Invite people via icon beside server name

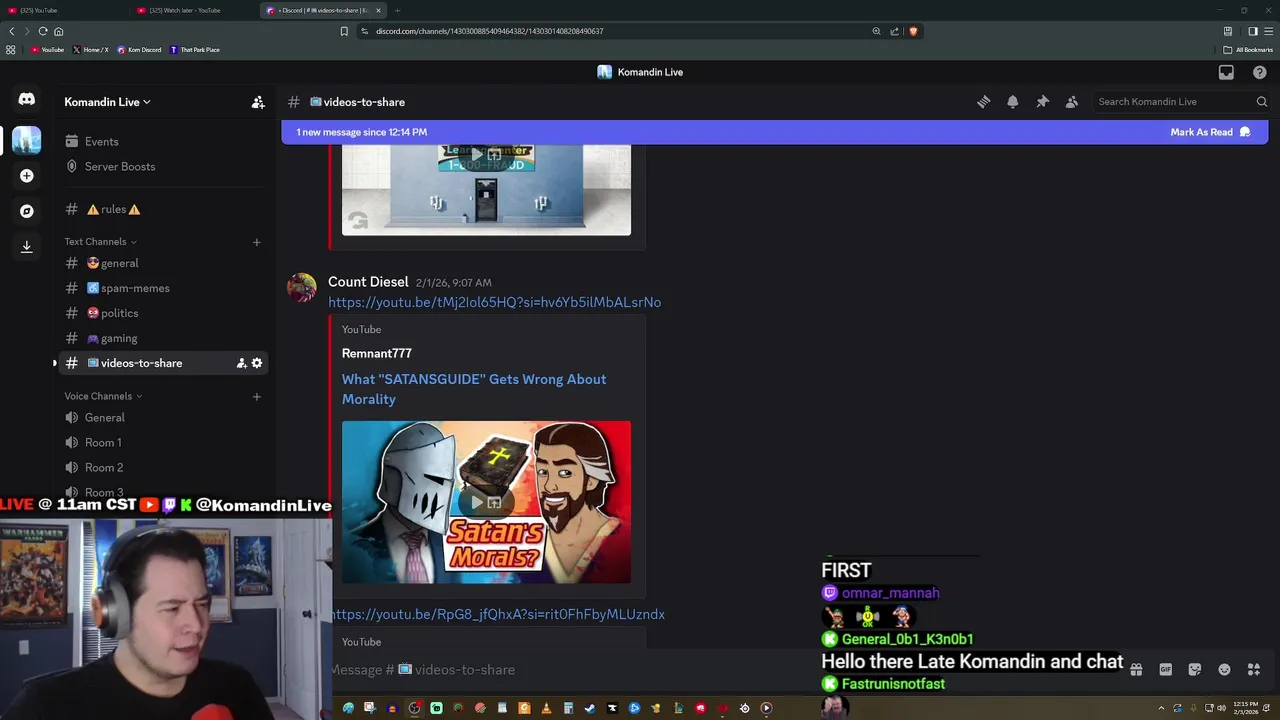[x=258, y=102]
